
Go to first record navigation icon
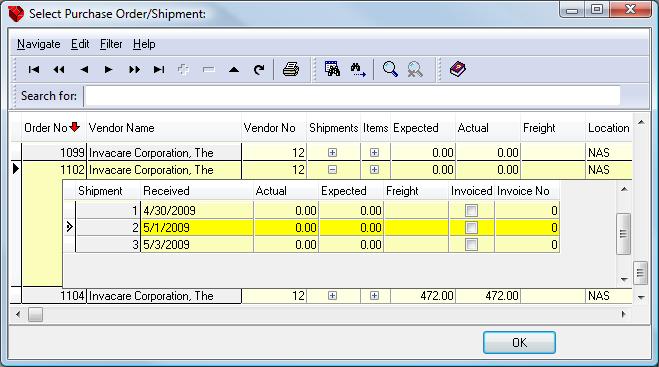tap(34, 69)
